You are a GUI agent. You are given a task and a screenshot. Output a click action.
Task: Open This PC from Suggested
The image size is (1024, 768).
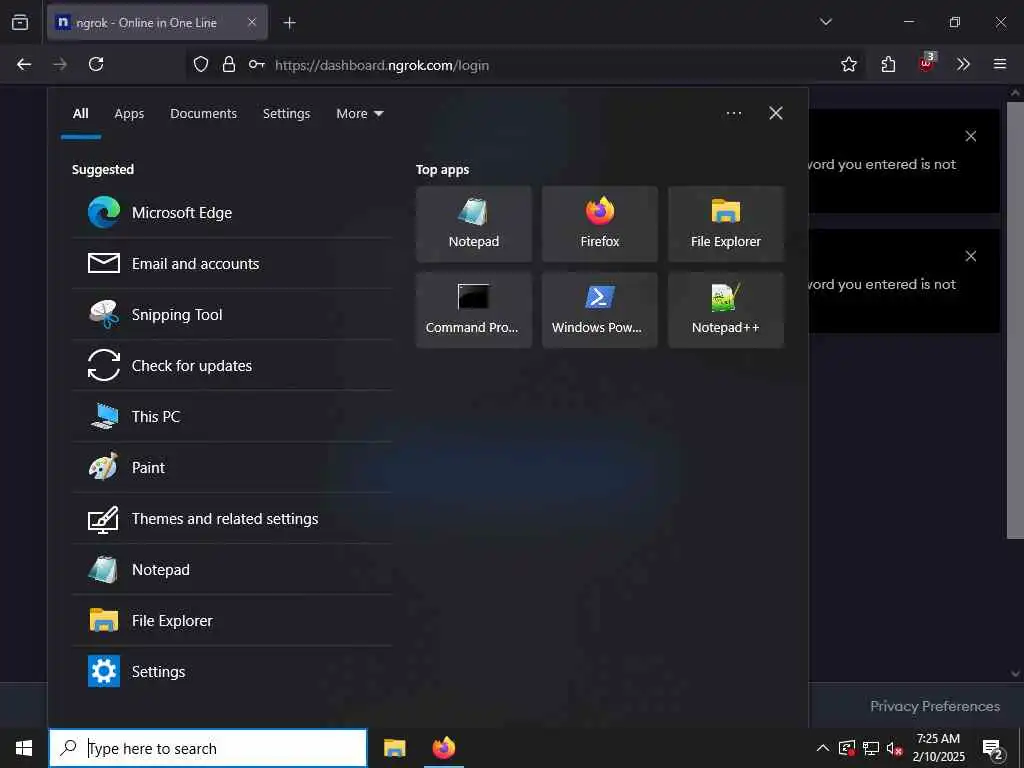(232, 417)
